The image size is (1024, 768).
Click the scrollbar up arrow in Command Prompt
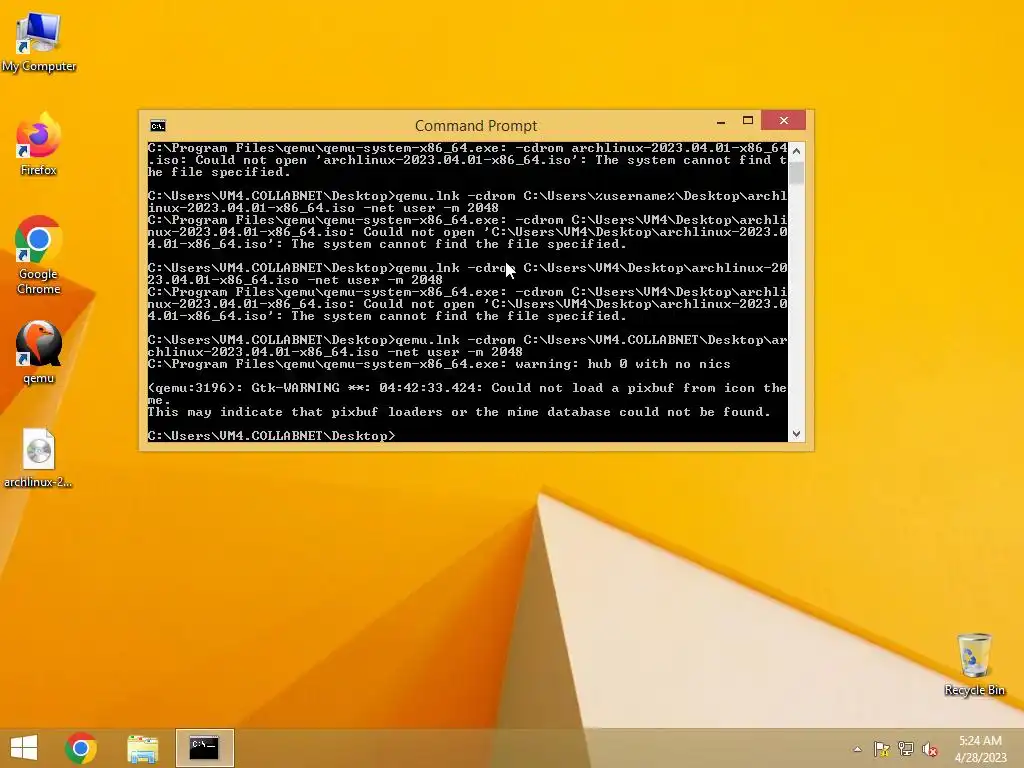click(x=796, y=151)
